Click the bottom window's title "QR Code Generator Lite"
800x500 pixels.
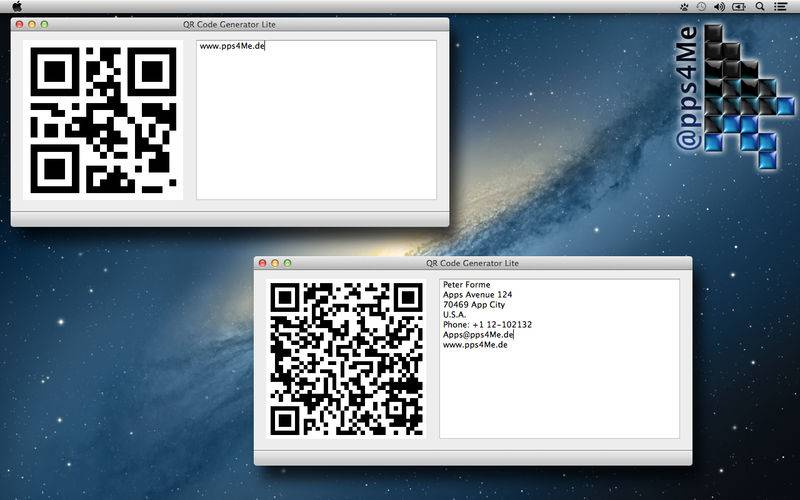pyautogui.click(x=472, y=263)
